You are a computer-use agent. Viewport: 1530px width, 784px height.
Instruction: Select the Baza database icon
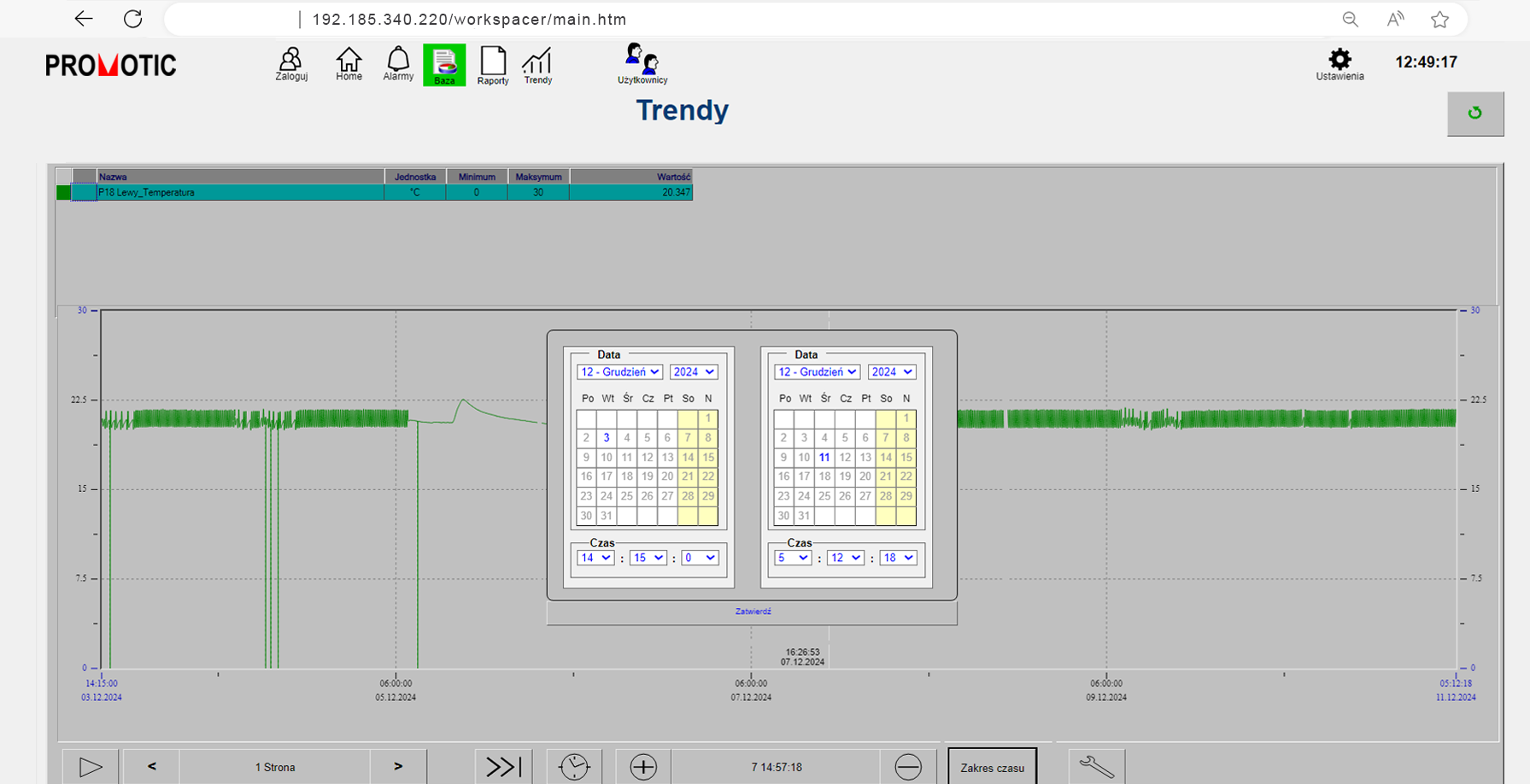[444, 64]
